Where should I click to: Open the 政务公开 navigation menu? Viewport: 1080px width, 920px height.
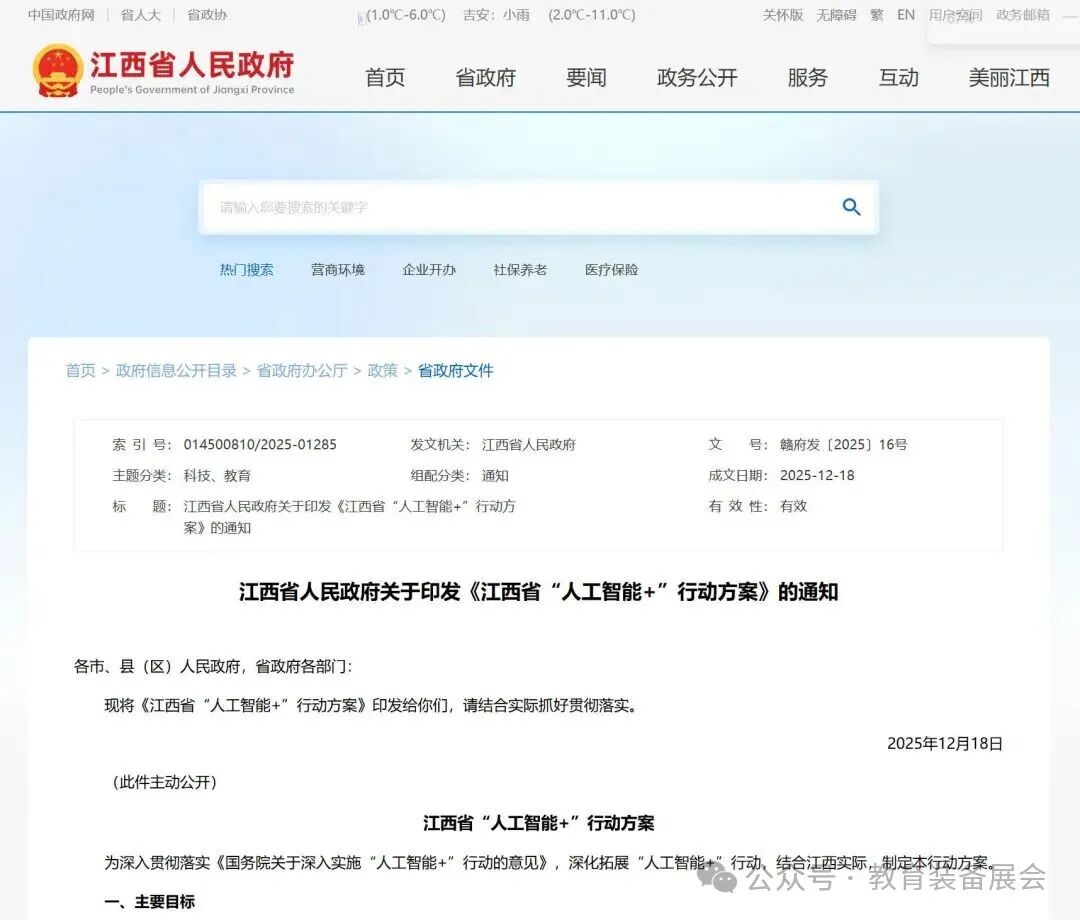(x=697, y=78)
